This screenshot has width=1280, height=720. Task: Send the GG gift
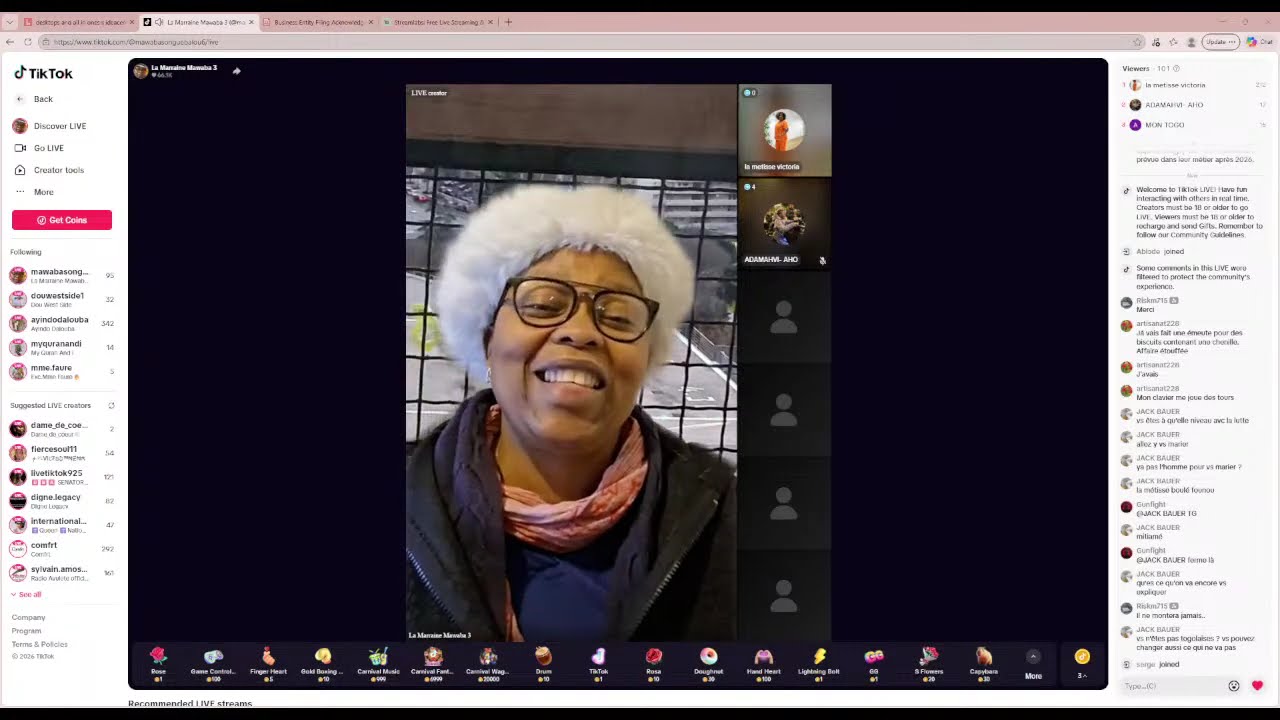873,663
